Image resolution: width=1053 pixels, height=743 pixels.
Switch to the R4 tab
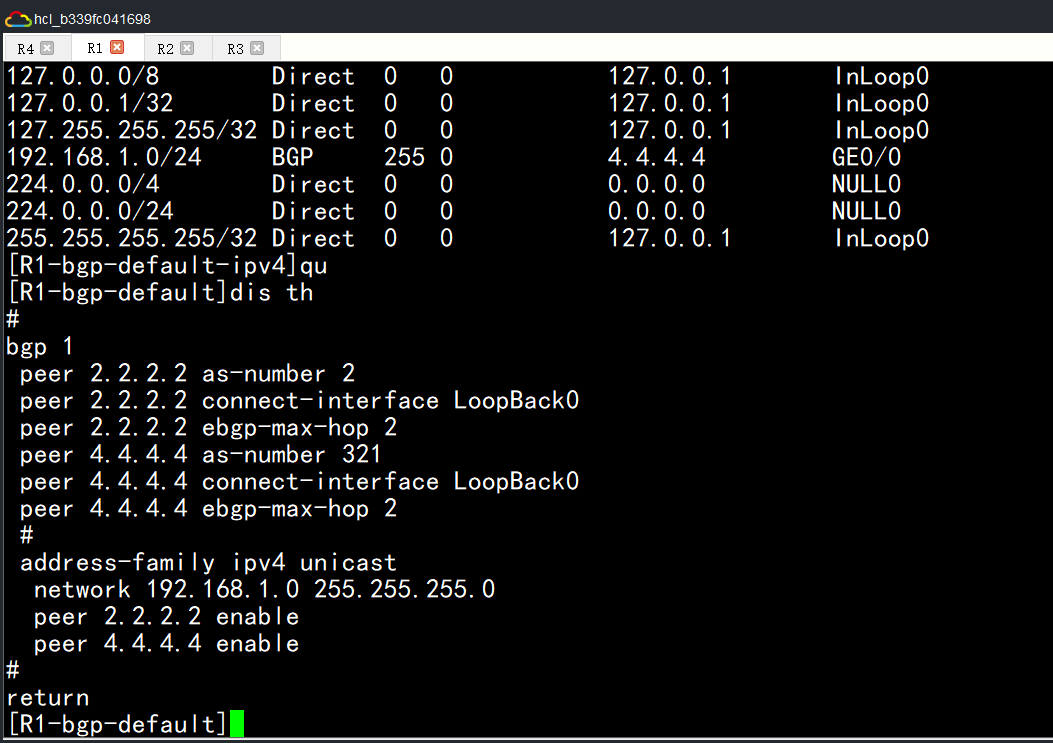(x=26, y=48)
